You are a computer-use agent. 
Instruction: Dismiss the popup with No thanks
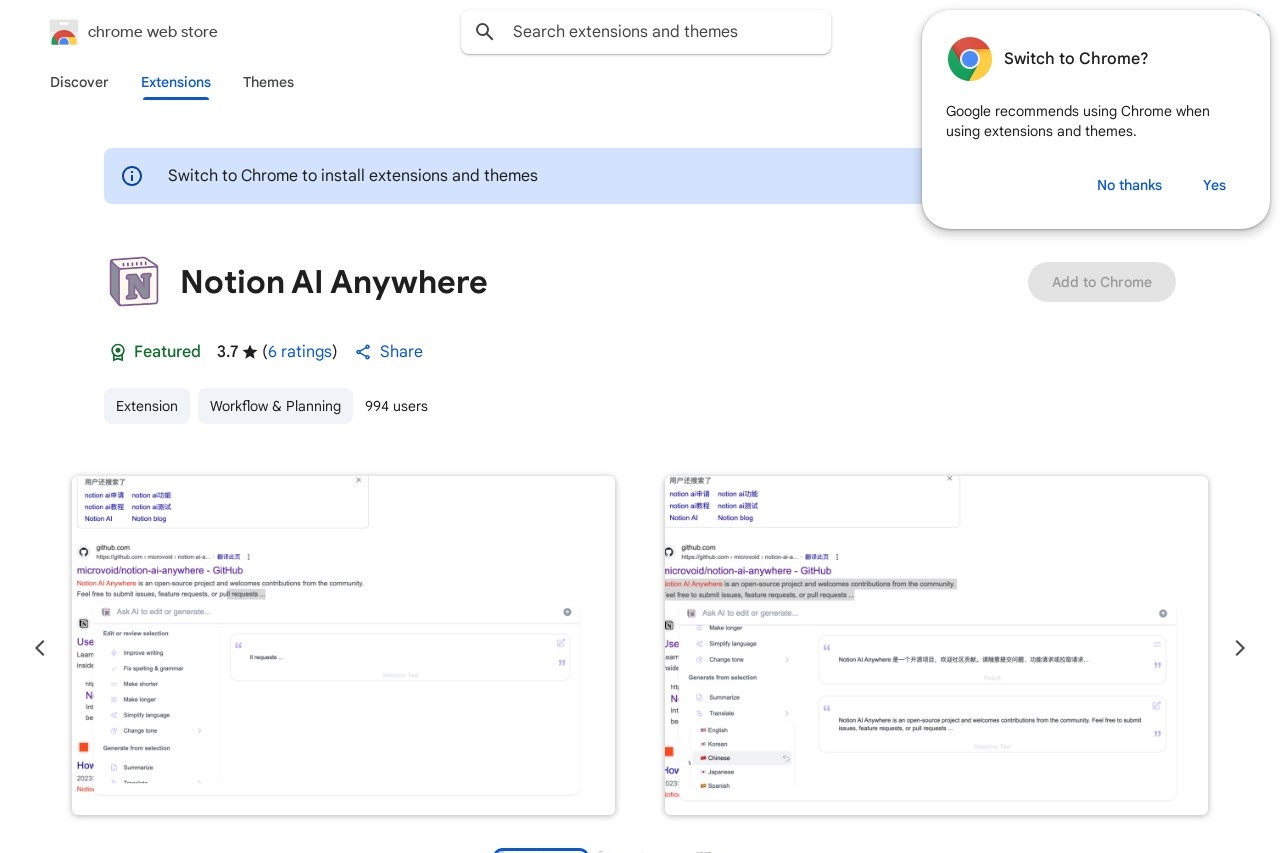click(1129, 185)
